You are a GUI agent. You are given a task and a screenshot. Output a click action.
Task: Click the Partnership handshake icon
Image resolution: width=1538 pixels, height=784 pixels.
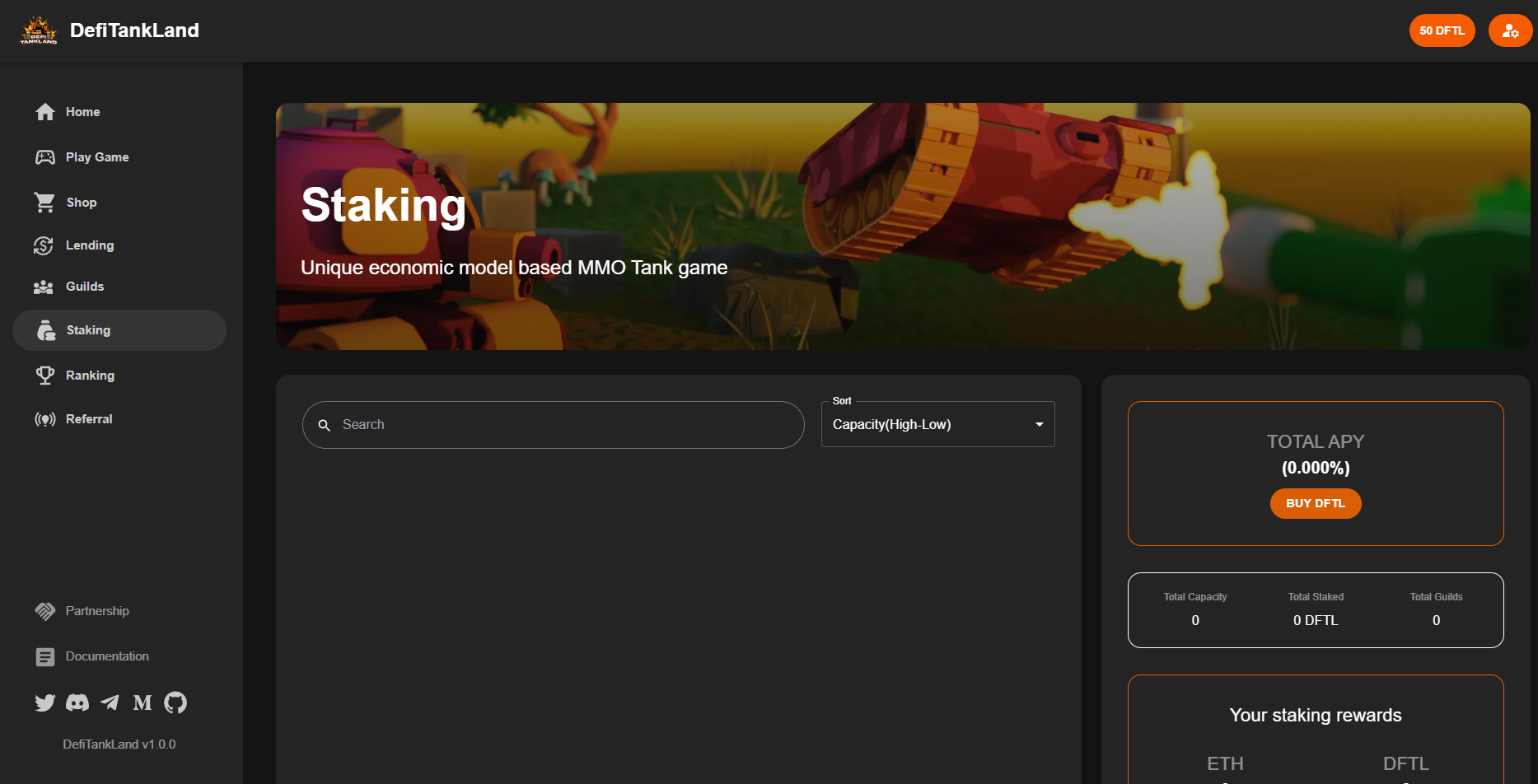click(45, 611)
